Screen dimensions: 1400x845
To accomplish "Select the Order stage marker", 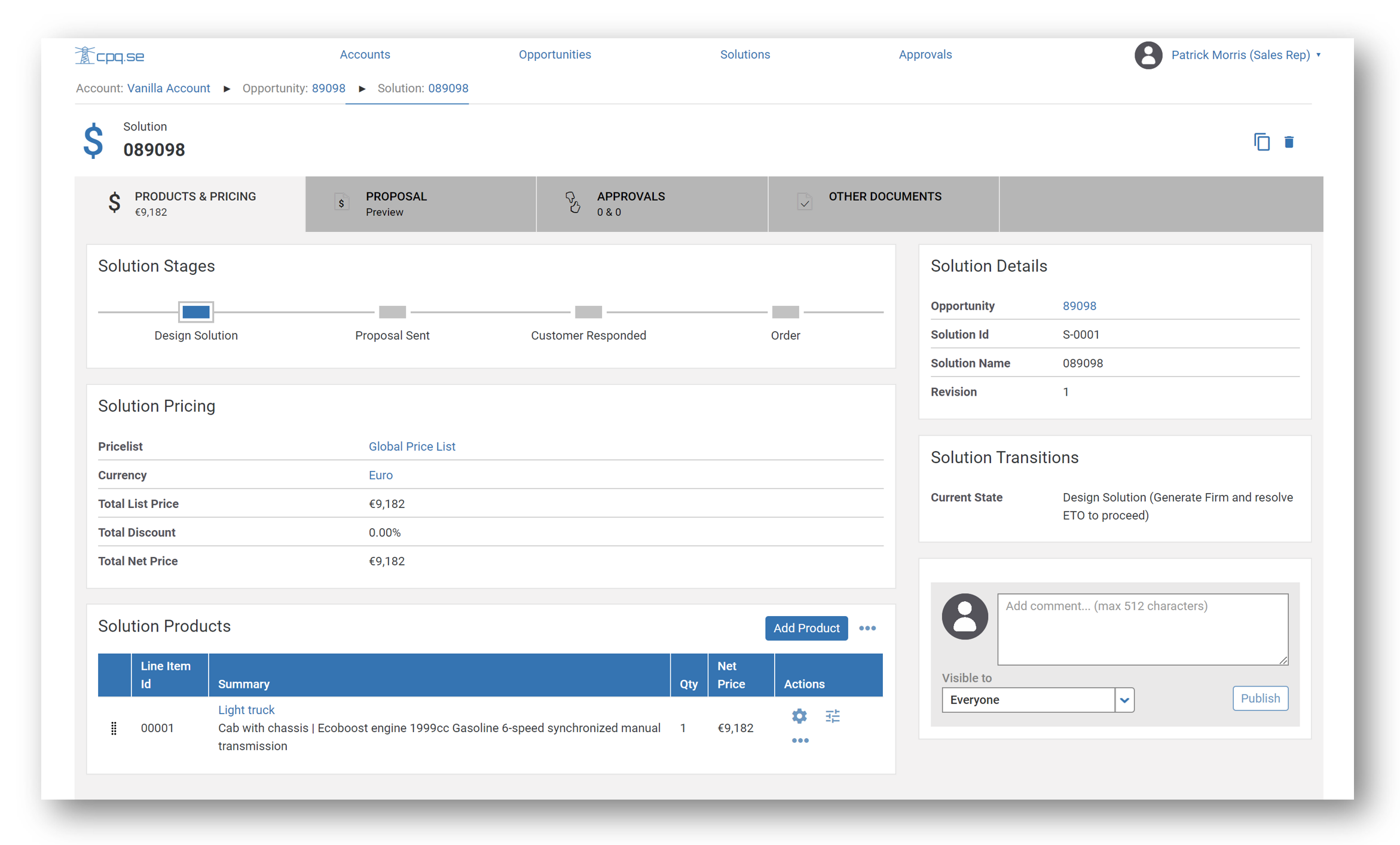I will [785, 311].
